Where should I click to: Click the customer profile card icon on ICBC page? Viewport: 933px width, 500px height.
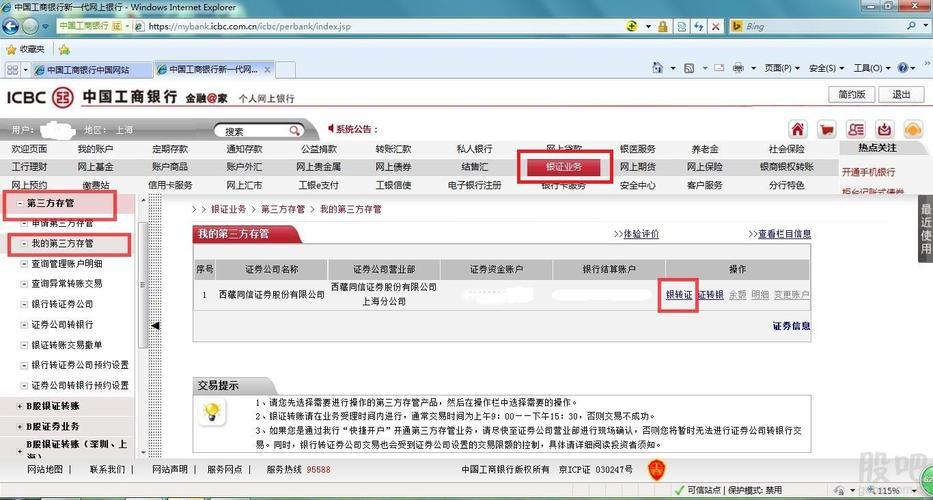(856, 129)
